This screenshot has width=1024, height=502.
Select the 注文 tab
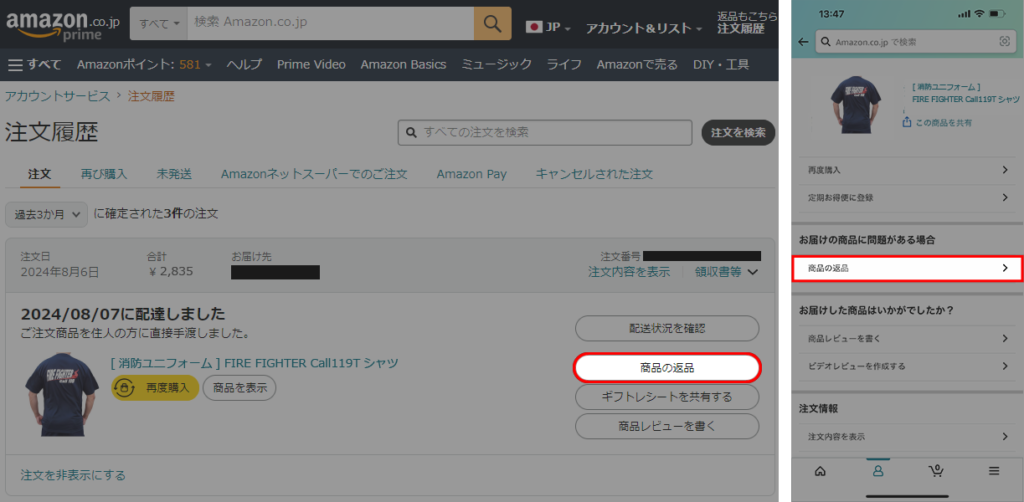click(x=40, y=174)
